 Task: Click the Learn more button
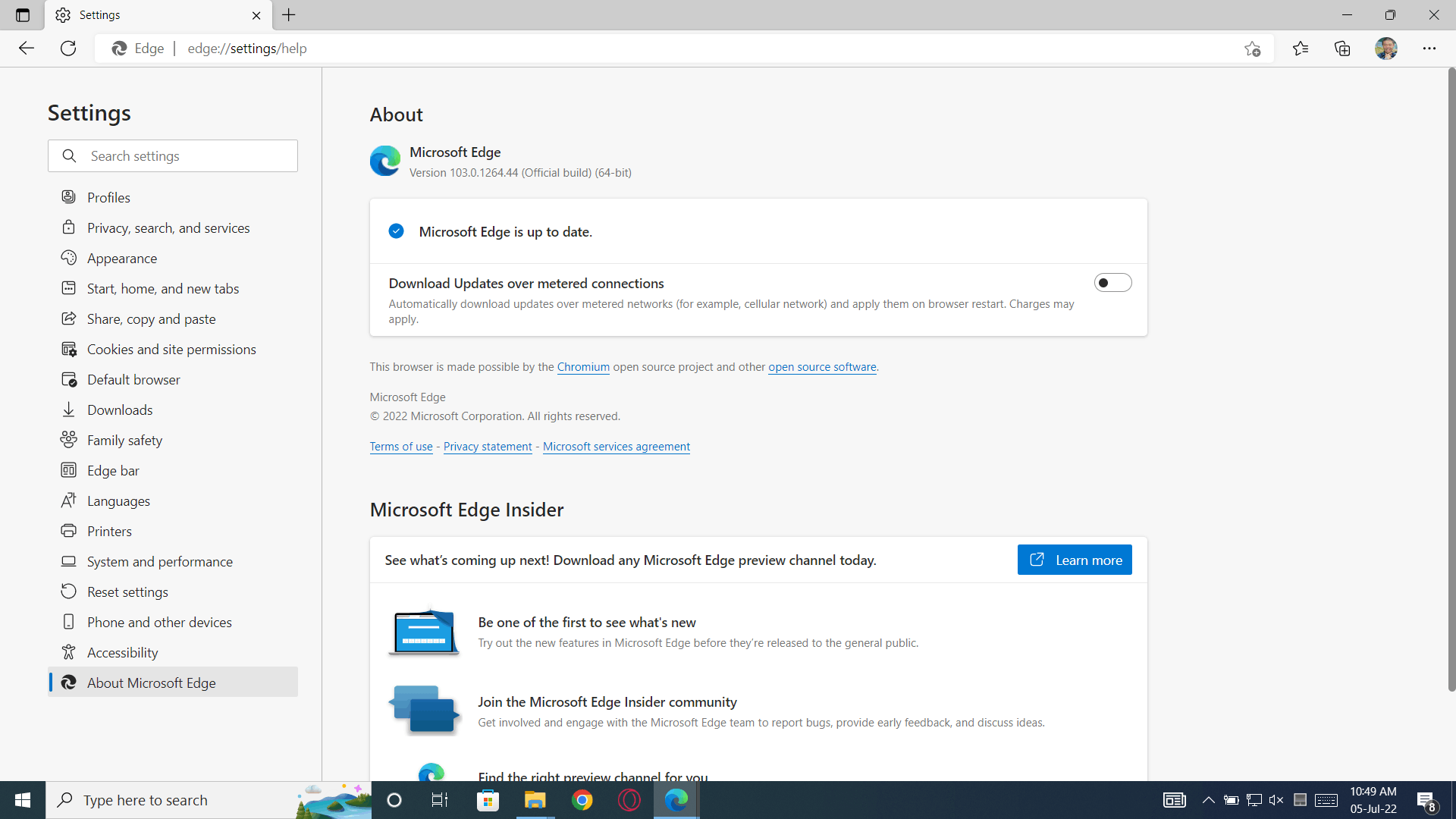point(1074,560)
